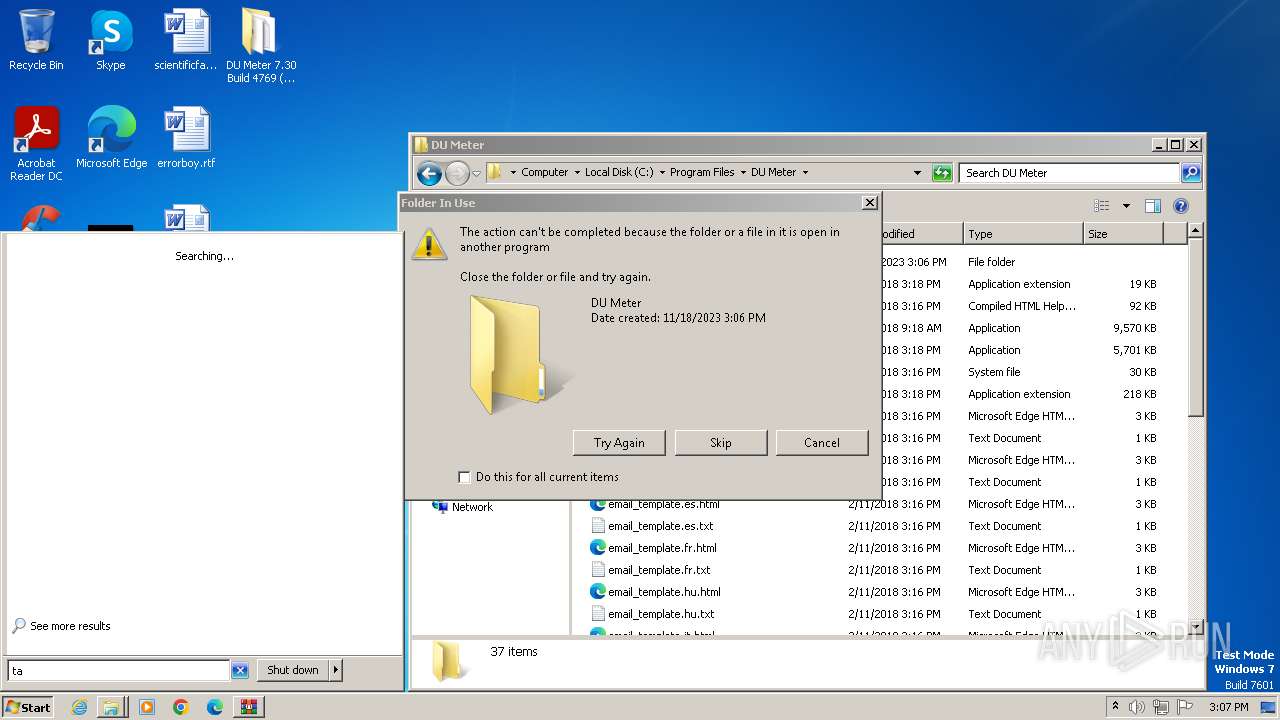
Task: Open Microsoft Edge taskbar icon
Action: click(x=214, y=707)
